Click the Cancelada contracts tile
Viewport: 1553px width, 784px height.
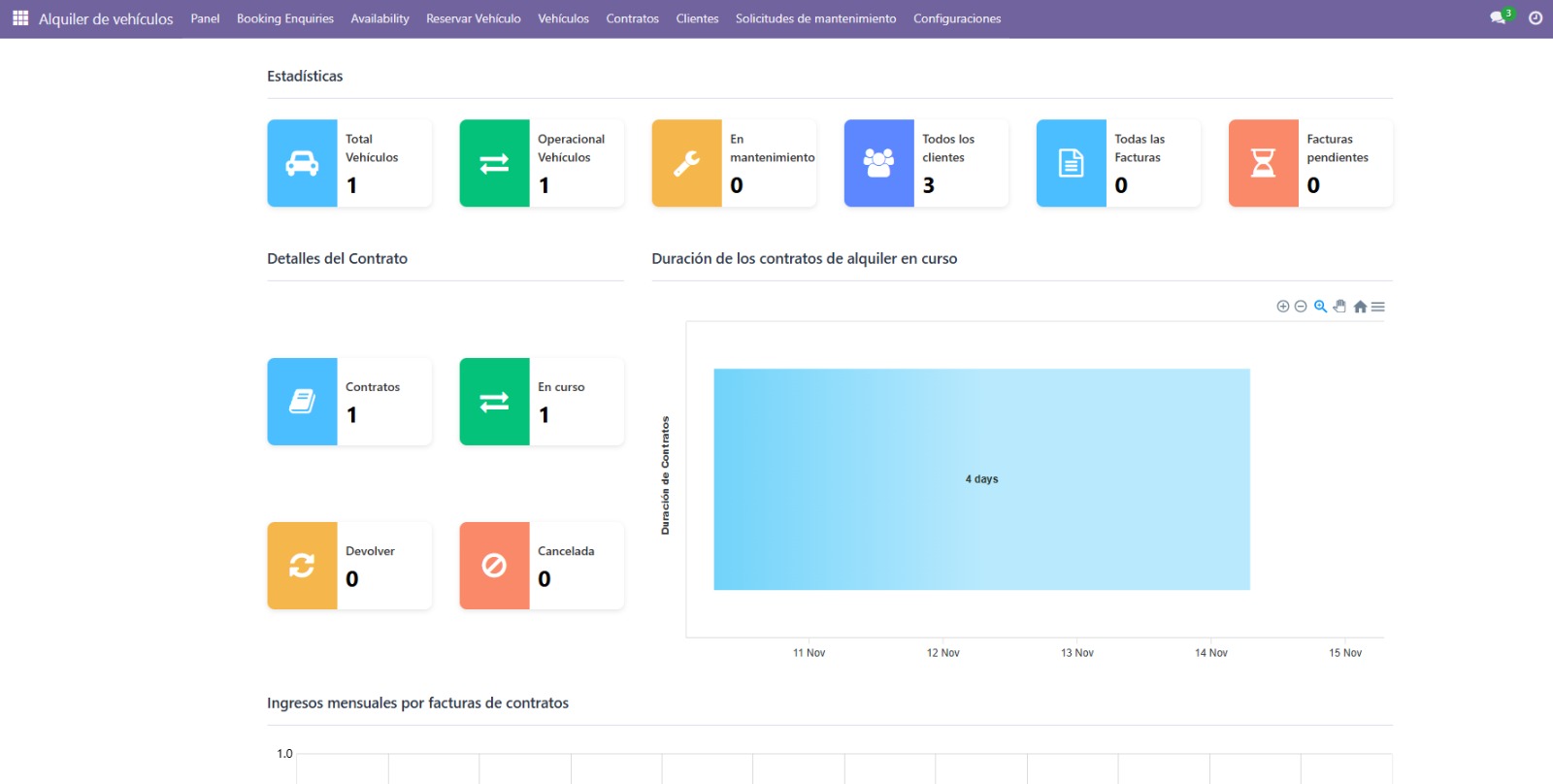[542, 566]
